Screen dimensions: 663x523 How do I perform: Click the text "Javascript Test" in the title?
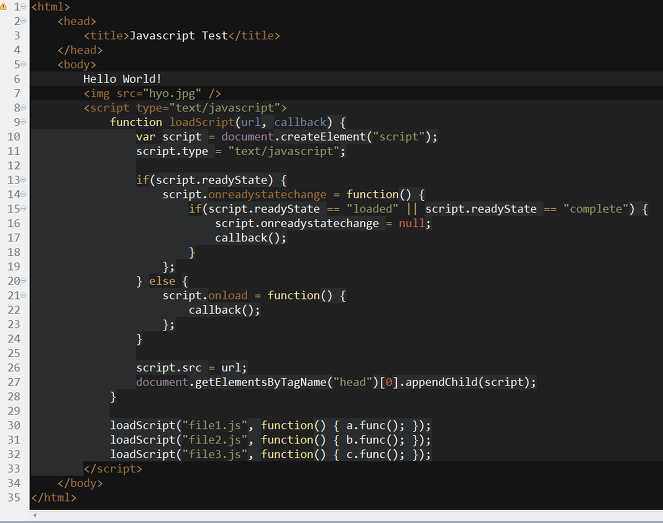click(x=178, y=36)
